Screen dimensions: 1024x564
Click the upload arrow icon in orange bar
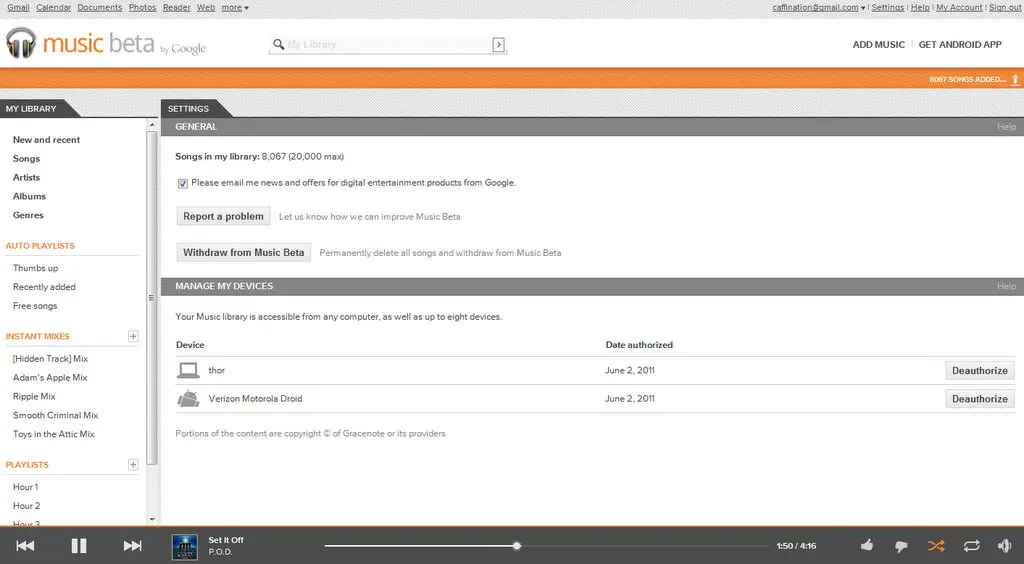click(1015, 79)
